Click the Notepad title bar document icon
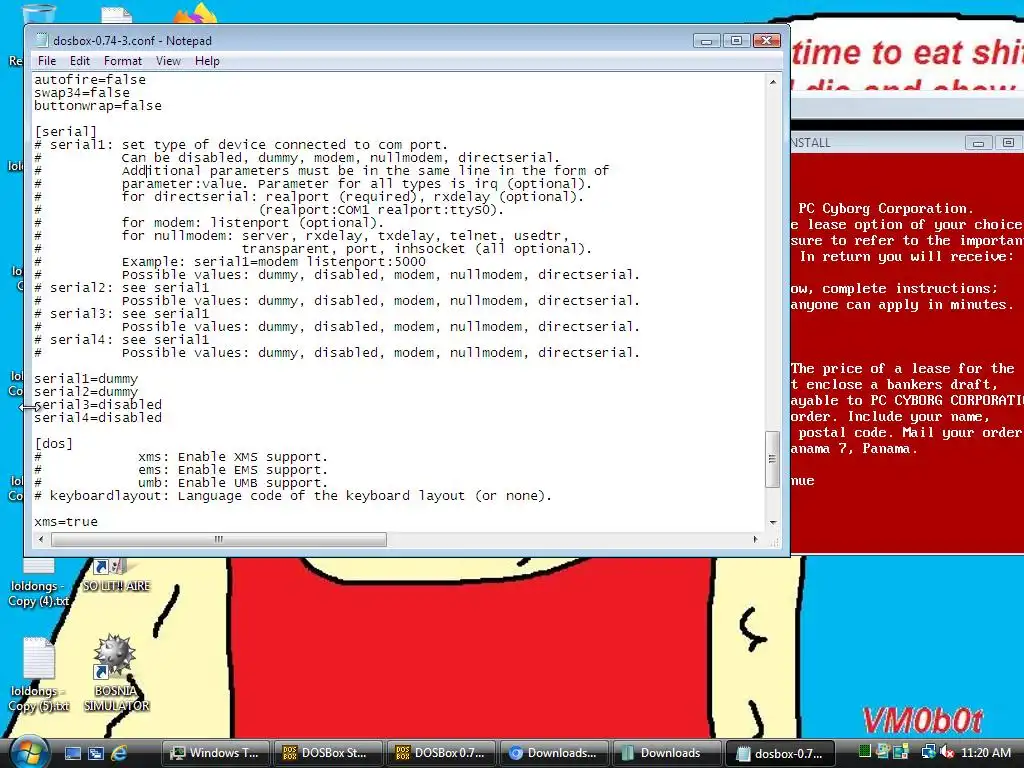The image size is (1024, 768). point(42,40)
